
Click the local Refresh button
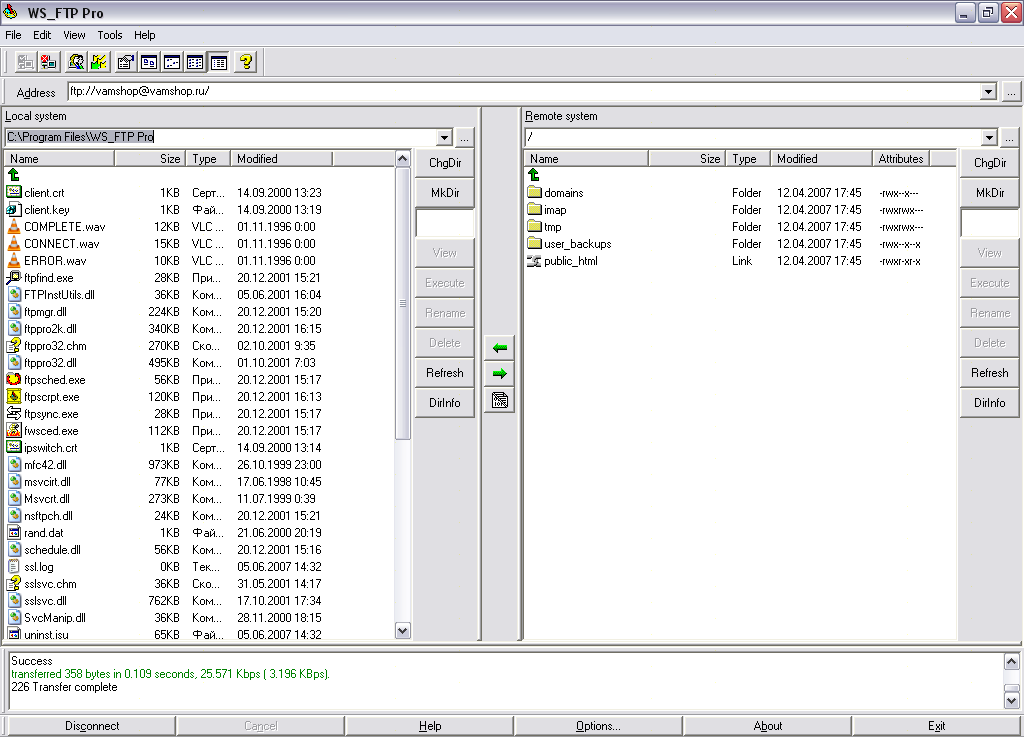445,373
